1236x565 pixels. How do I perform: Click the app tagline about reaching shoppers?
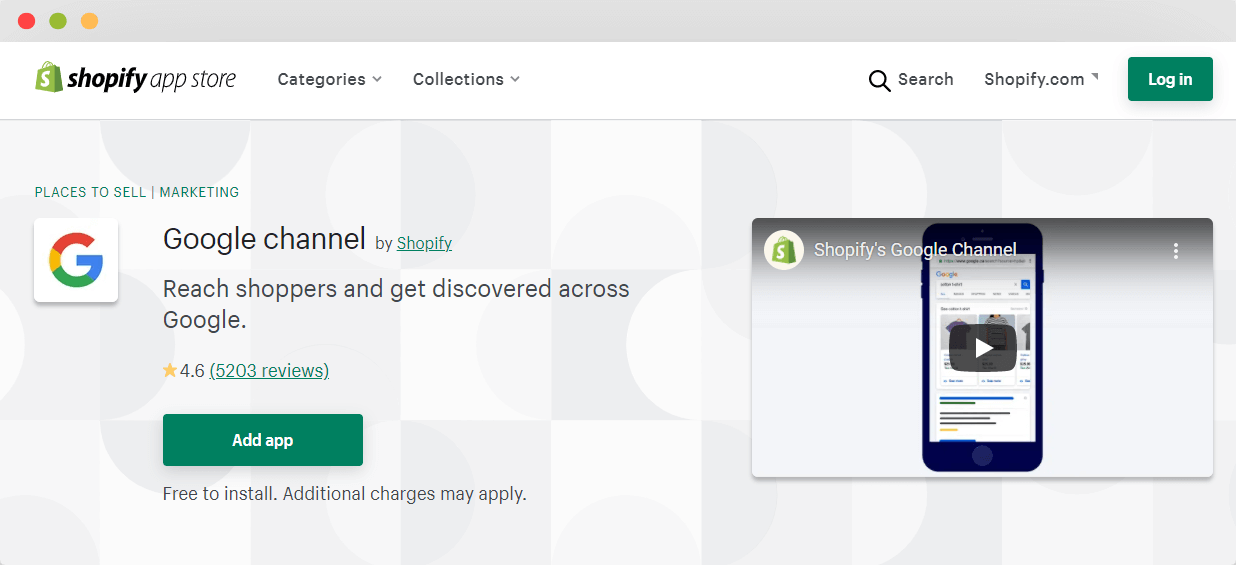[396, 304]
